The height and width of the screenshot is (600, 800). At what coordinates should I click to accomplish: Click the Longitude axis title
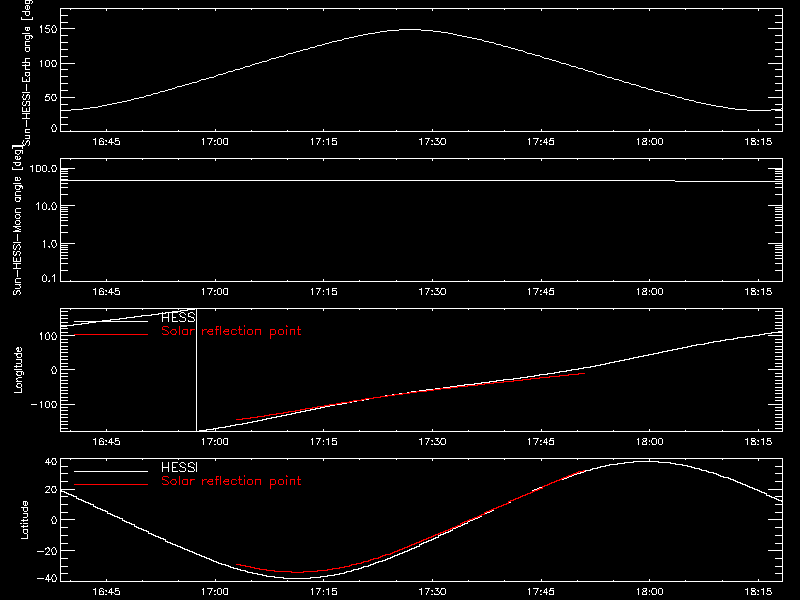18,370
